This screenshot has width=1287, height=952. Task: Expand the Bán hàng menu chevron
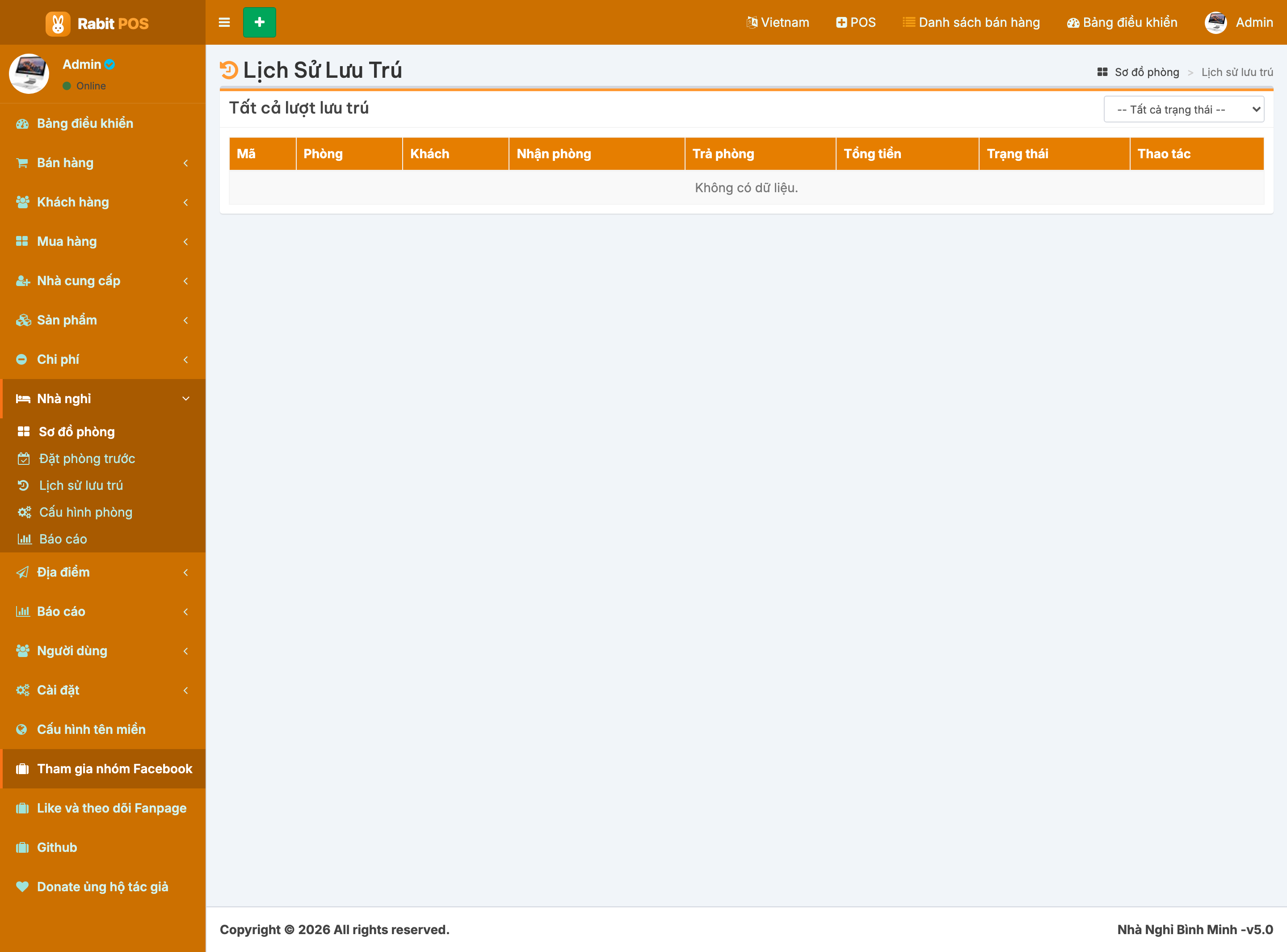click(185, 163)
